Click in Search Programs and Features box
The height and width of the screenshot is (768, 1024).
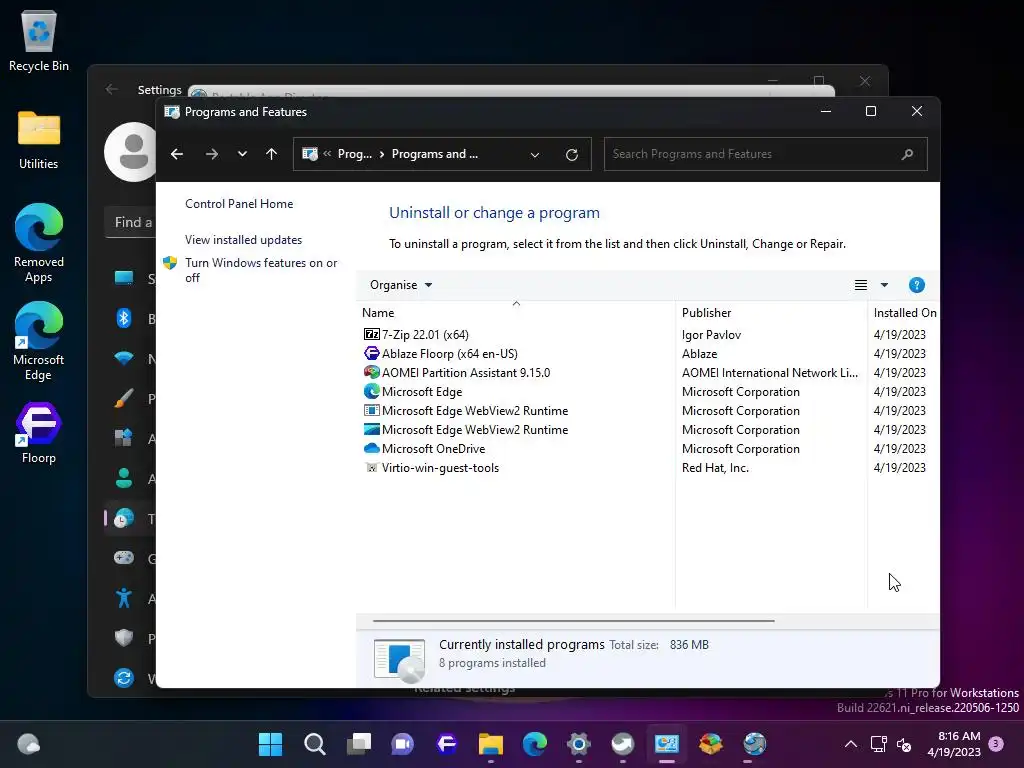(x=765, y=154)
